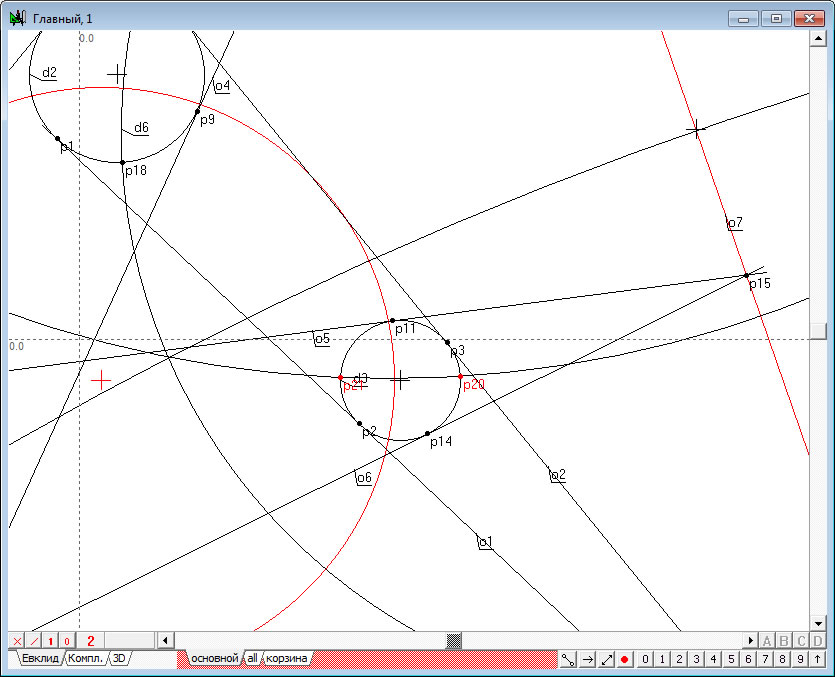Click the point label p18
835x677 pixels.
pyautogui.click(x=136, y=170)
